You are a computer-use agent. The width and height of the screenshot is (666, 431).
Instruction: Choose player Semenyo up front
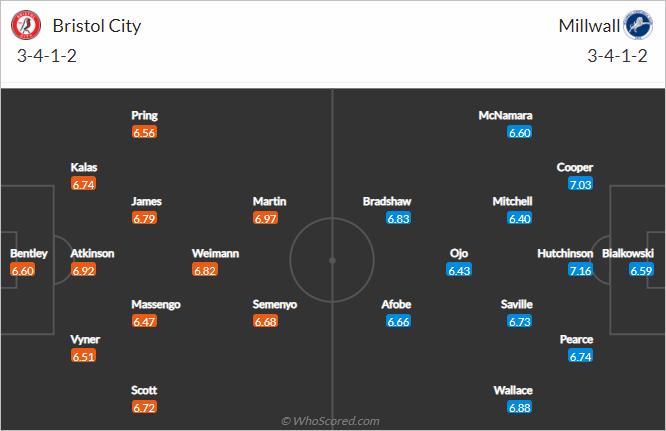[x=275, y=304]
